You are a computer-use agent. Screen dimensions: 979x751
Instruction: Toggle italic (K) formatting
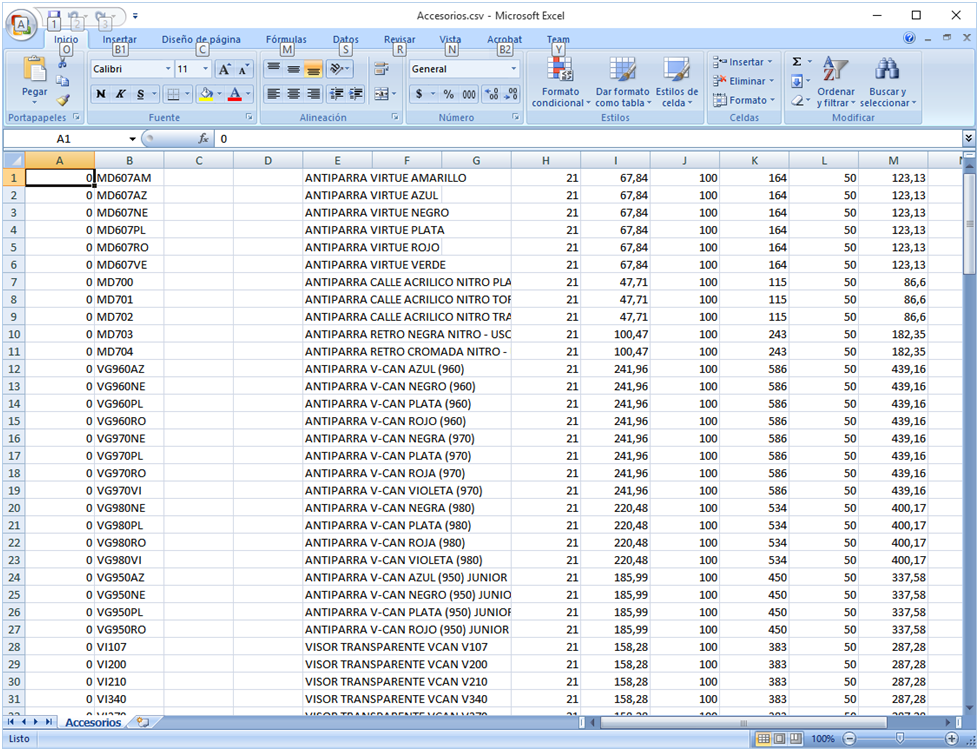[x=121, y=94]
